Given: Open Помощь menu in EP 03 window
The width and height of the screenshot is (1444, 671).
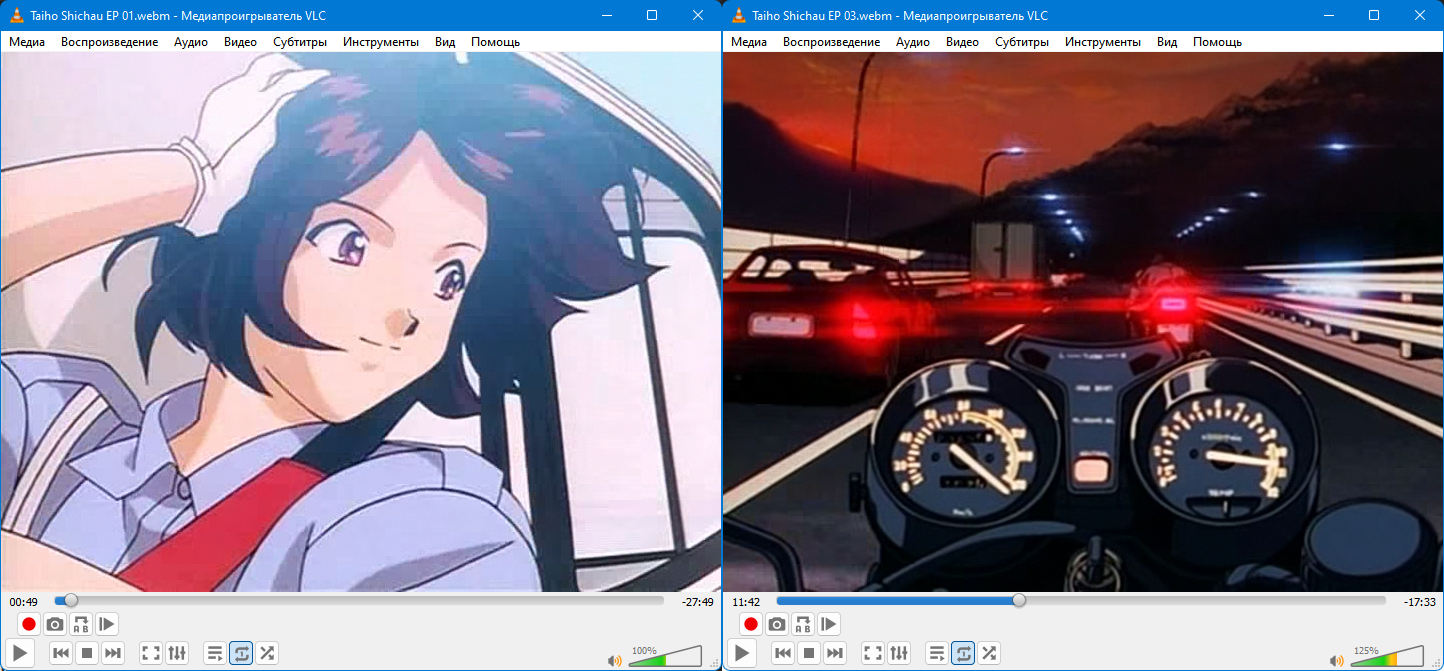Looking at the screenshot, I should click(1217, 42).
